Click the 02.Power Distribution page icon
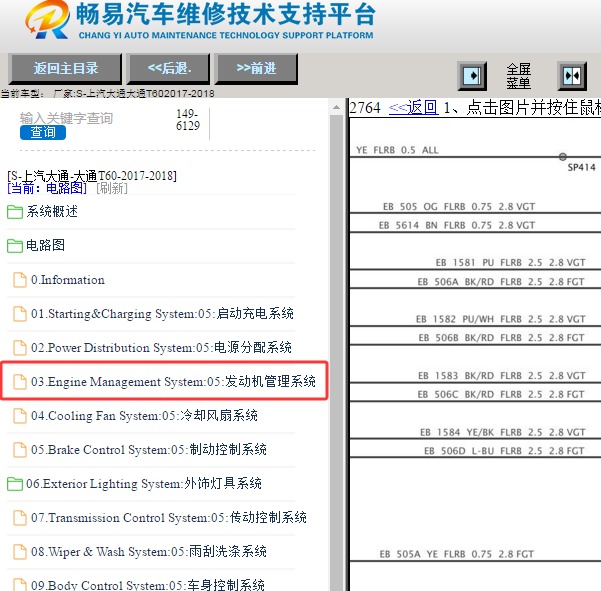This screenshot has height=591, width=601. point(20,348)
